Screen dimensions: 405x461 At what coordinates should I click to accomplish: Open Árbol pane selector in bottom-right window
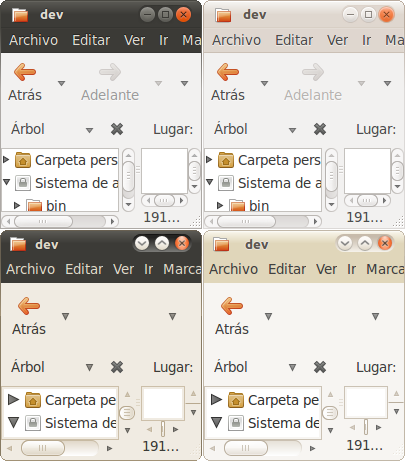[292, 368]
